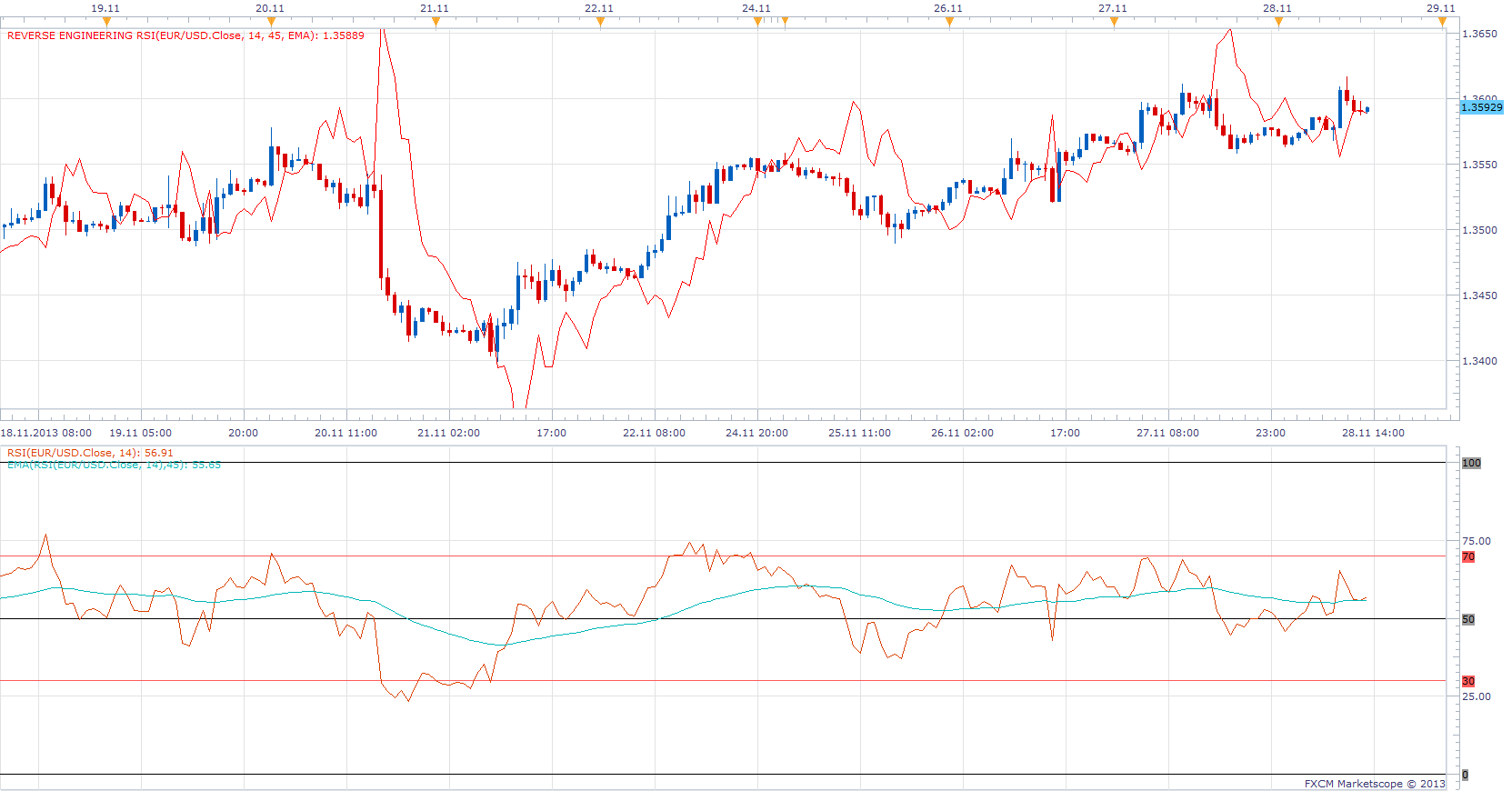Click the RSI 100 level tag

click(1472, 463)
